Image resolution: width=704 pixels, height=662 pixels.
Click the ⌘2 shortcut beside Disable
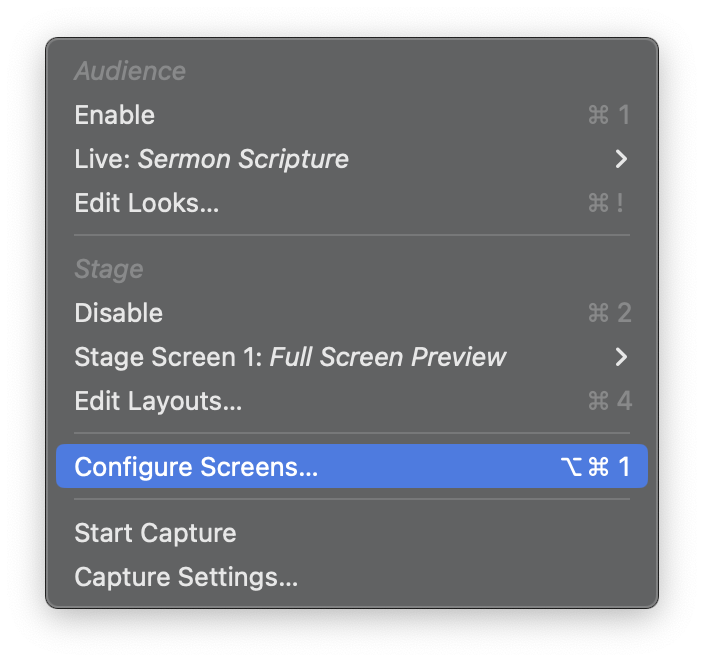coord(609,313)
